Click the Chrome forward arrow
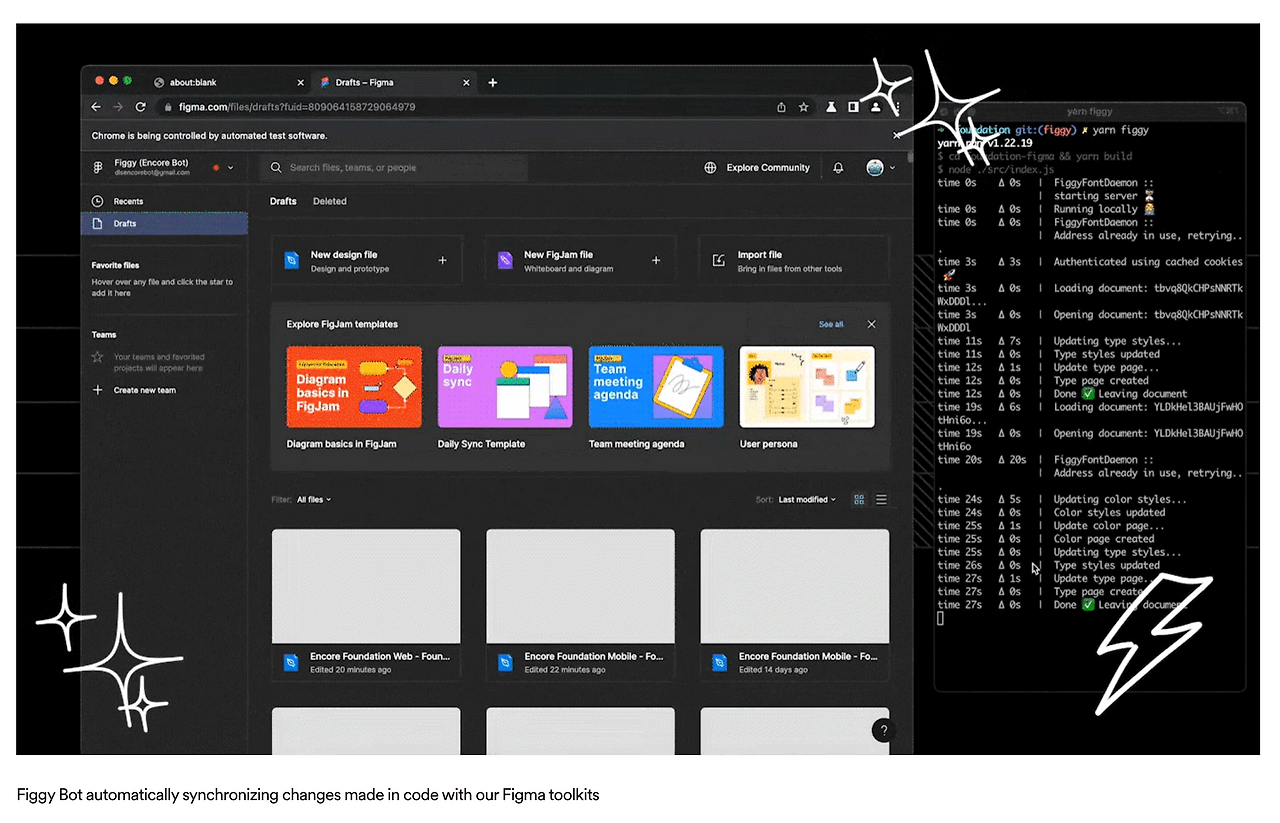 point(118,107)
